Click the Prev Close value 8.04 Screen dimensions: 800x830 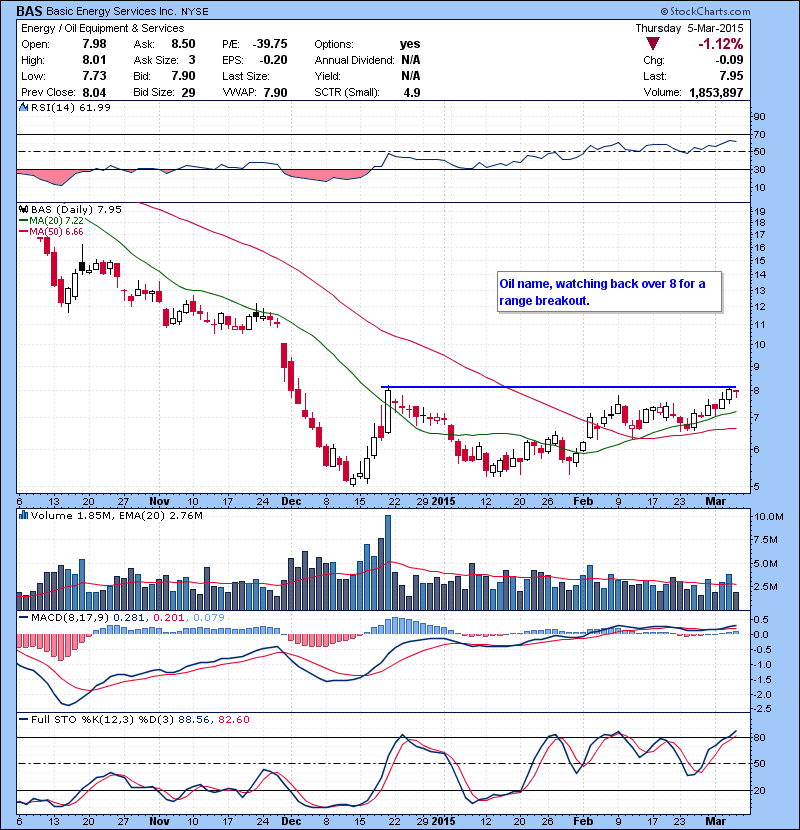tap(94, 93)
